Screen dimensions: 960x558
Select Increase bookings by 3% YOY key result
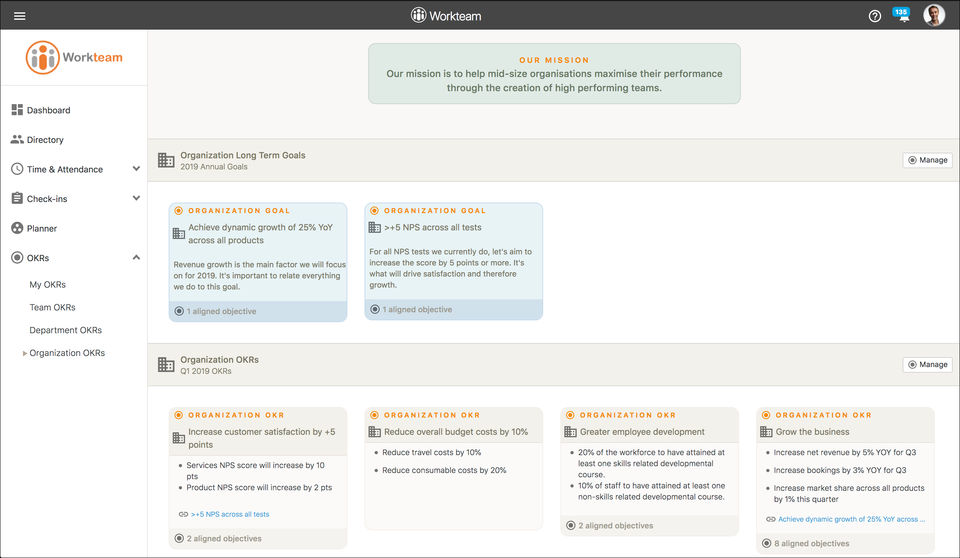tap(840, 470)
